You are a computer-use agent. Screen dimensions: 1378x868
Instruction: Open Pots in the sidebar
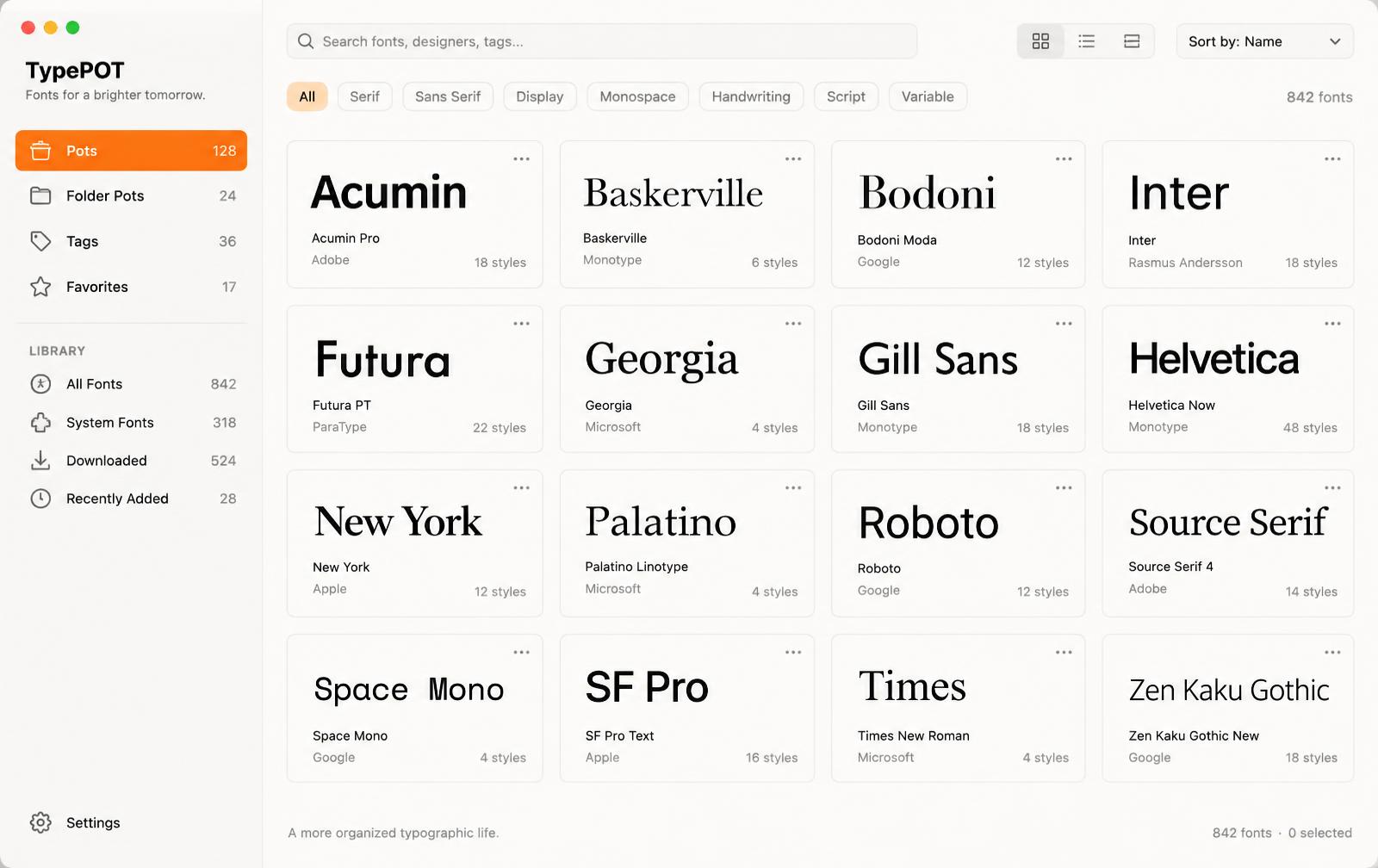[131, 151]
